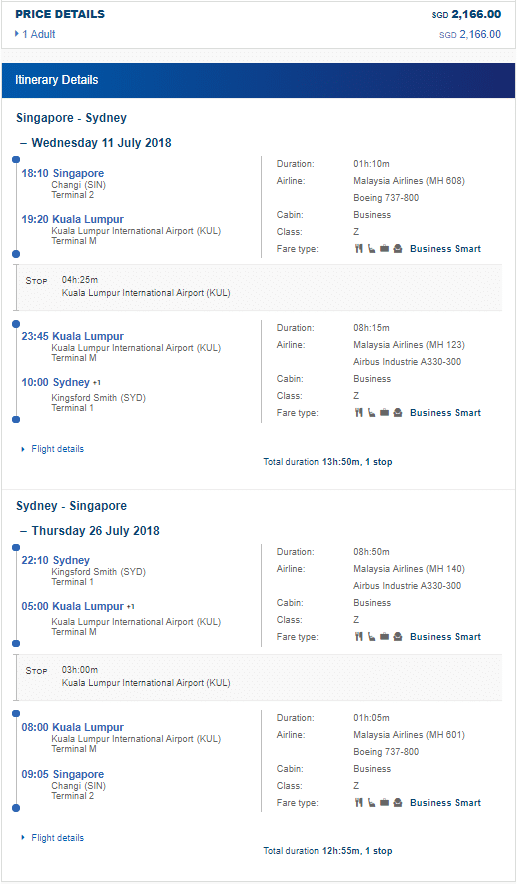The width and height of the screenshot is (518, 884).
Task: Open Business Smart fare link for MH 608
Action: tap(445, 249)
